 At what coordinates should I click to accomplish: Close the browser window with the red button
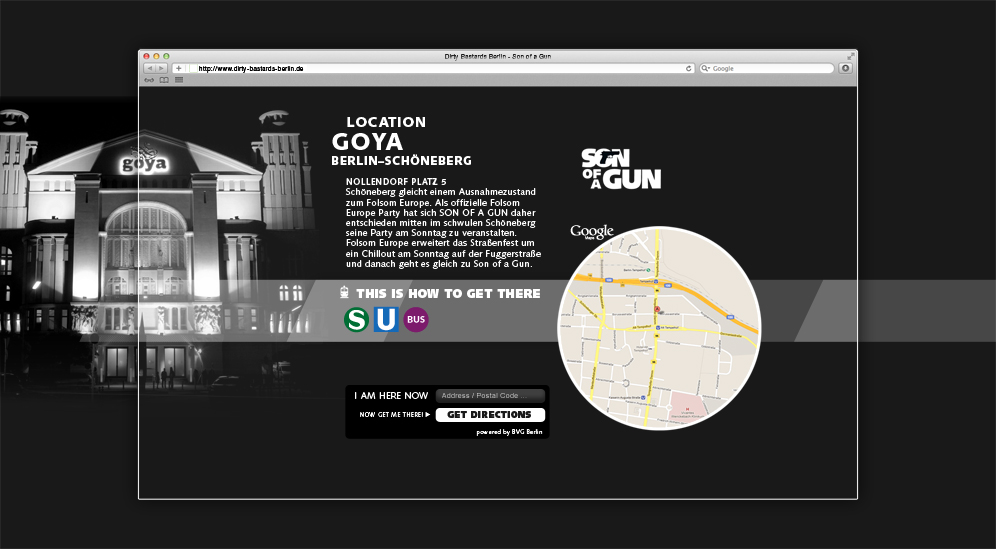click(x=146, y=57)
